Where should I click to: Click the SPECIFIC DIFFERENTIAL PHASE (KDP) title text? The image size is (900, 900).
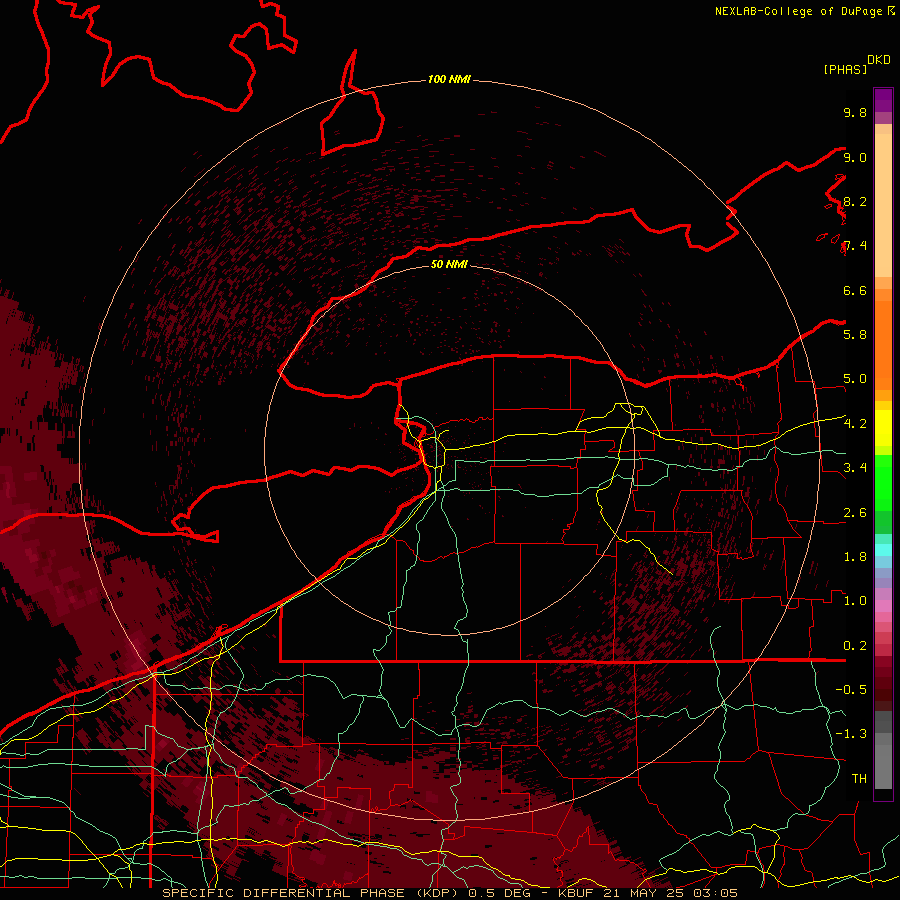[x=312, y=893]
